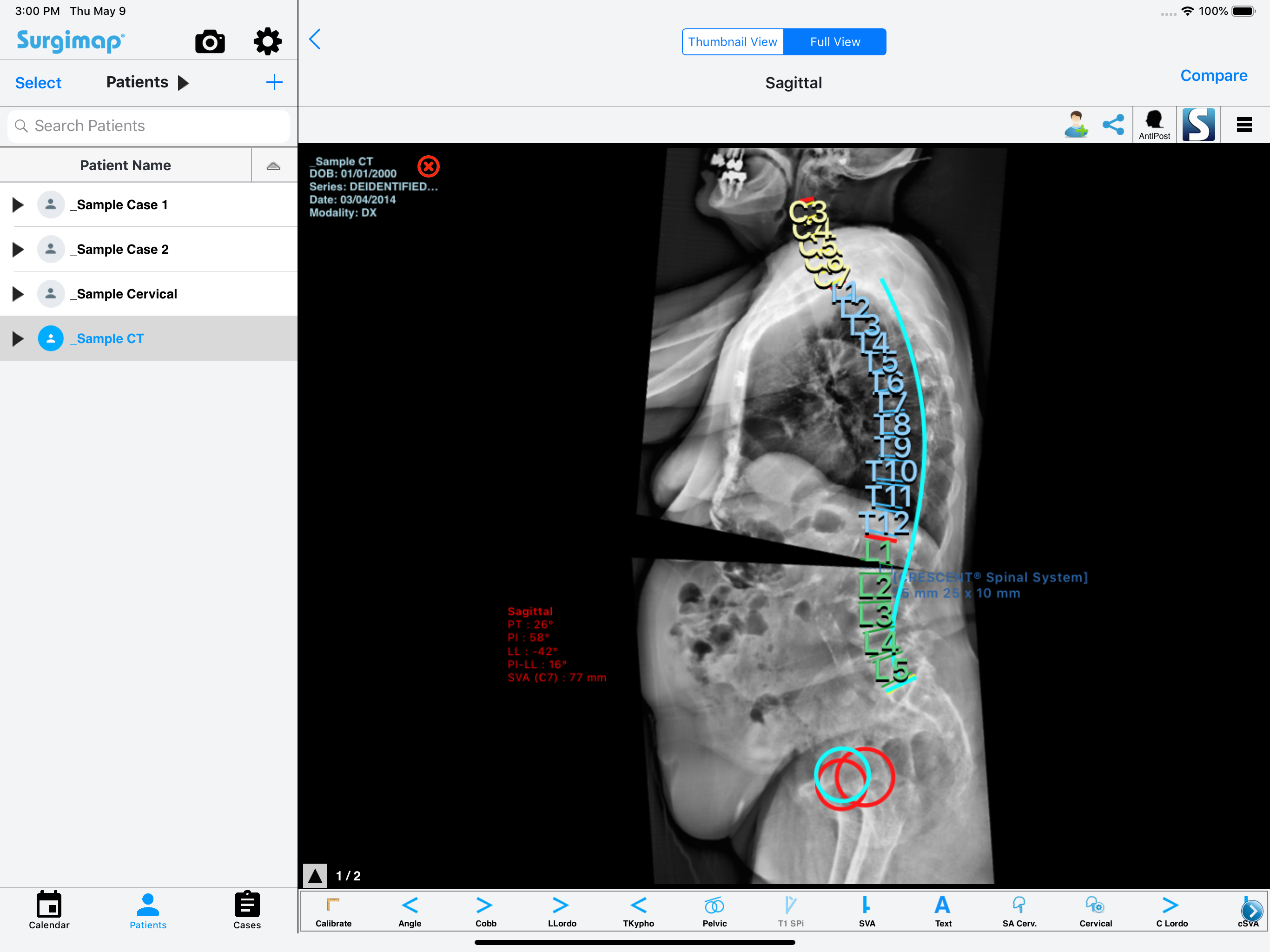Toggle patient name sort order arrow

[273, 165]
